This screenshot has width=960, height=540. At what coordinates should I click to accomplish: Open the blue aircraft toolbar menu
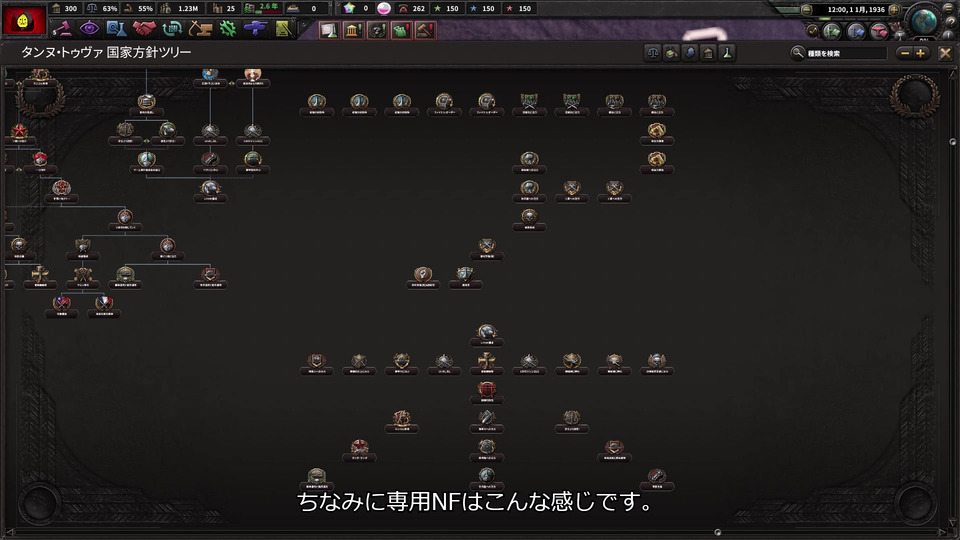click(255, 29)
